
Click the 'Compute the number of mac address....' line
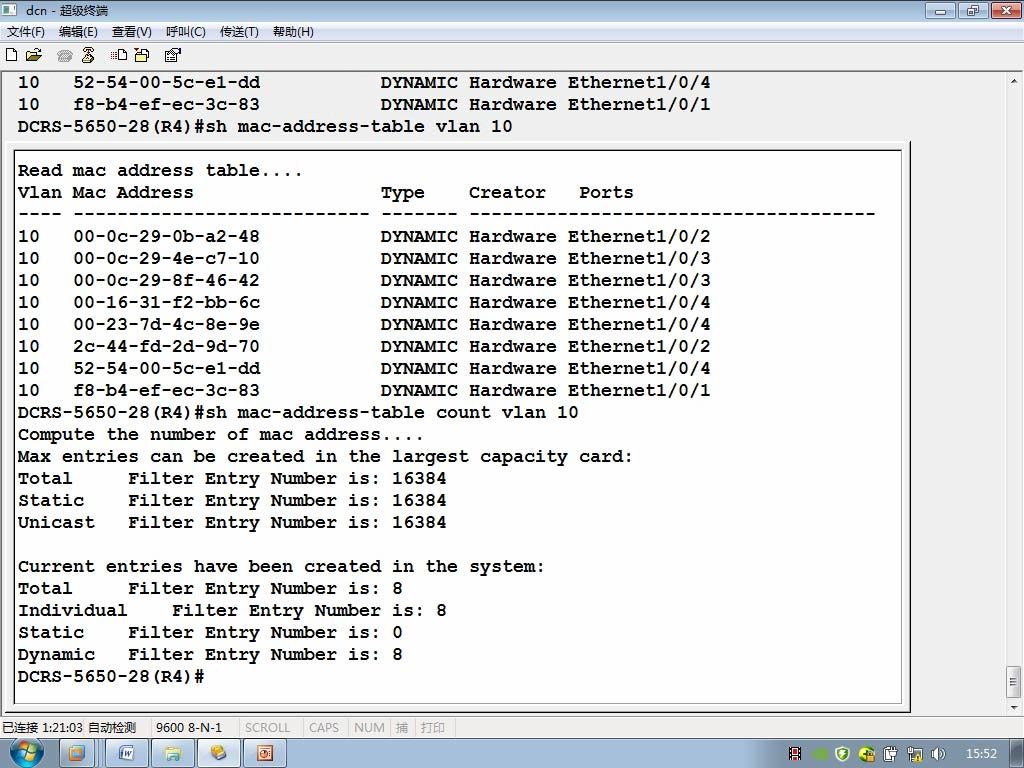pyautogui.click(x=221, y=435)
